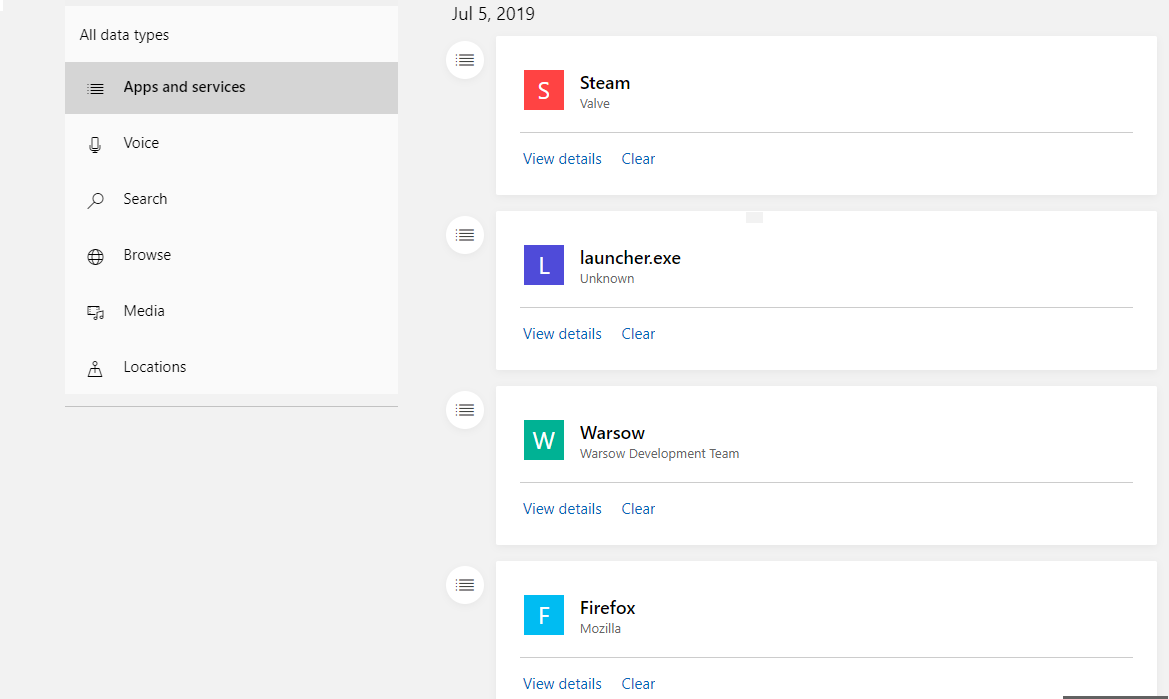Viewport: 1169px width, 699px height.
Task: Click the list icon beside the Steam card
Action: point(465,60)
